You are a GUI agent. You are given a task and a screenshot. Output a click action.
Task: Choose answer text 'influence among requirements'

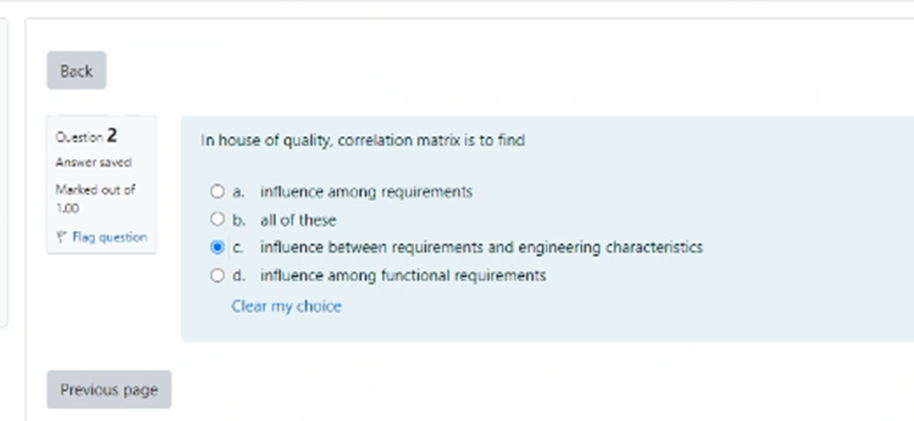(366, 191)
